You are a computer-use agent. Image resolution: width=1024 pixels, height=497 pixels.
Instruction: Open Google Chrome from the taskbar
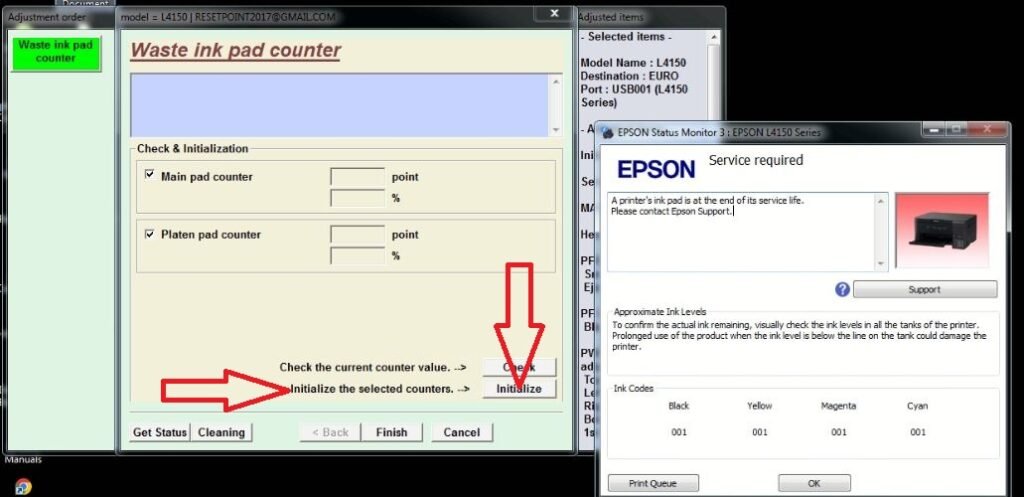click(23, 487)
